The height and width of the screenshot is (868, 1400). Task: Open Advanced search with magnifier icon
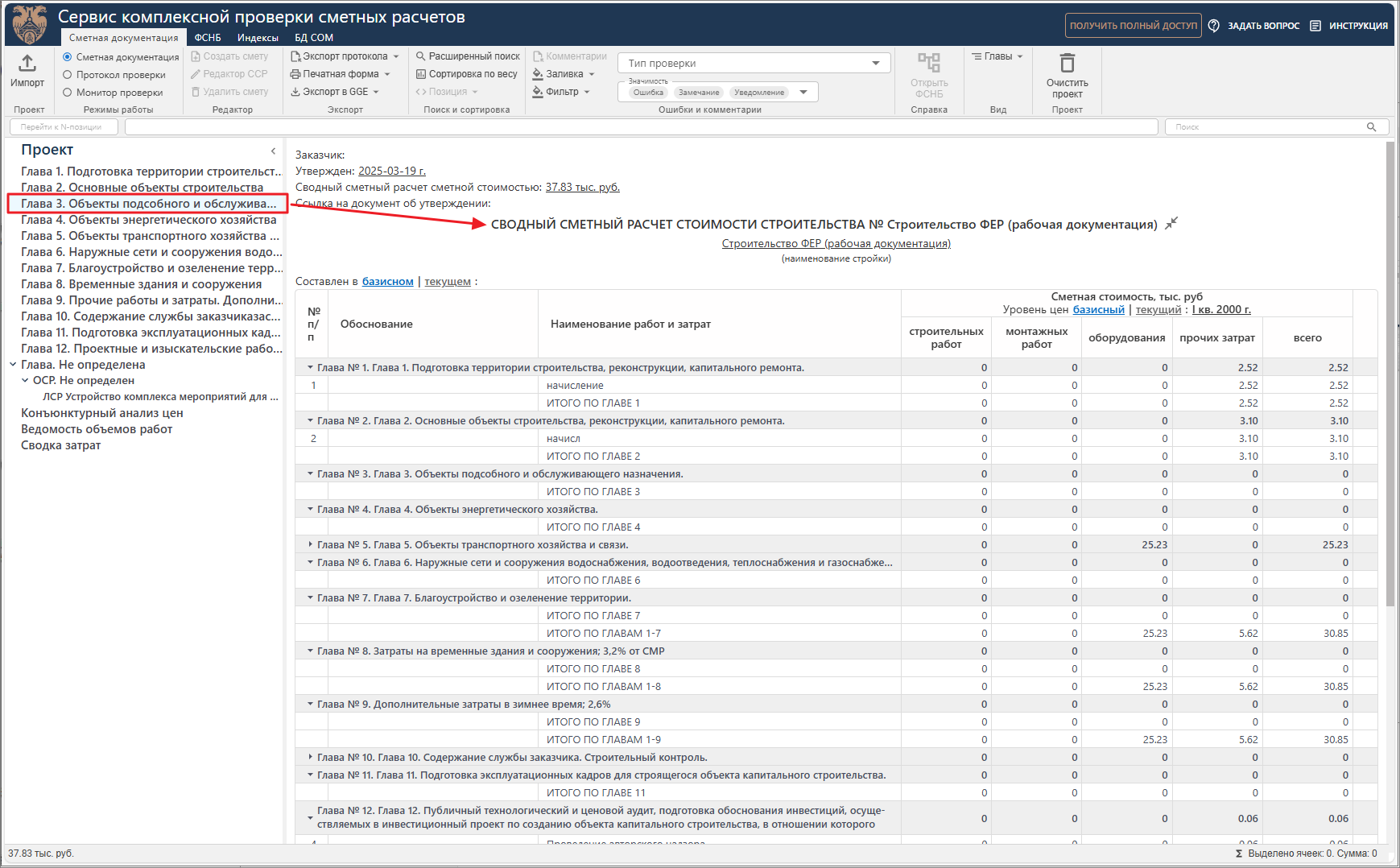coord(420,56)
